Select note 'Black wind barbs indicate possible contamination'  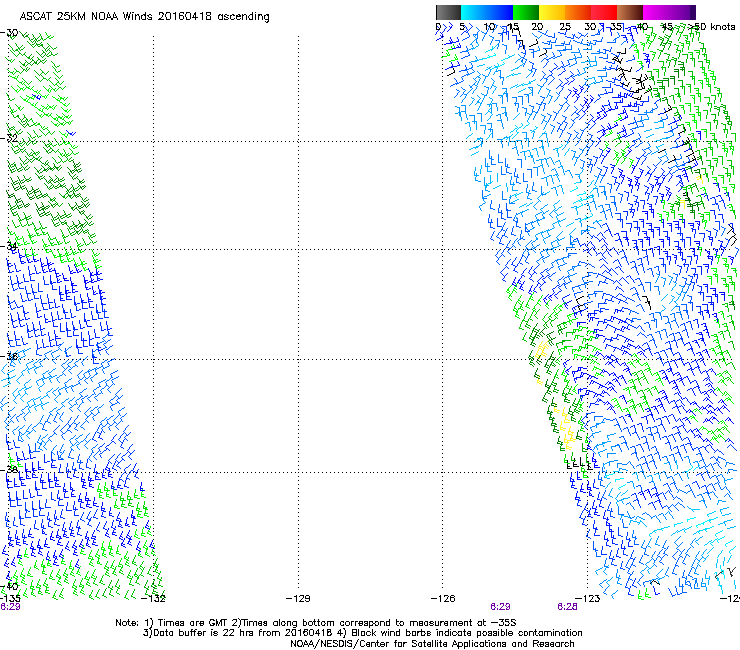466,633
